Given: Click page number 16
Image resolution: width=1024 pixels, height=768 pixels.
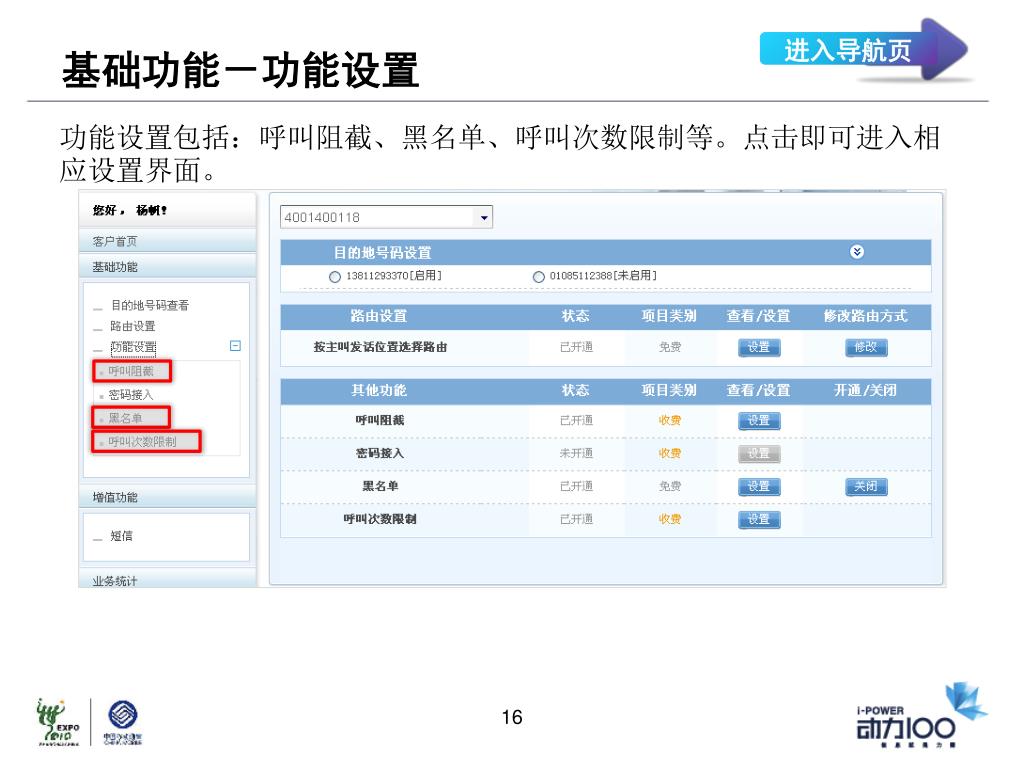Looking at the screenshot, I should click(x=512, y=718).
